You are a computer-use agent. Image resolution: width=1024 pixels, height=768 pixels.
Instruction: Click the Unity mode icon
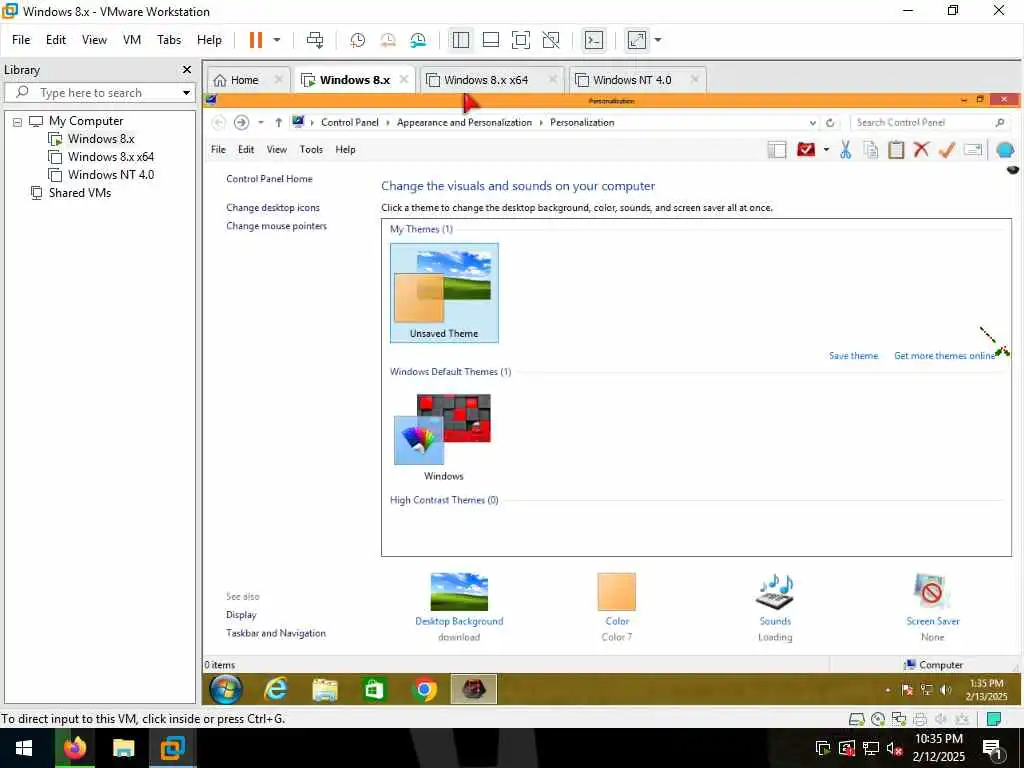tap(551, 40)
